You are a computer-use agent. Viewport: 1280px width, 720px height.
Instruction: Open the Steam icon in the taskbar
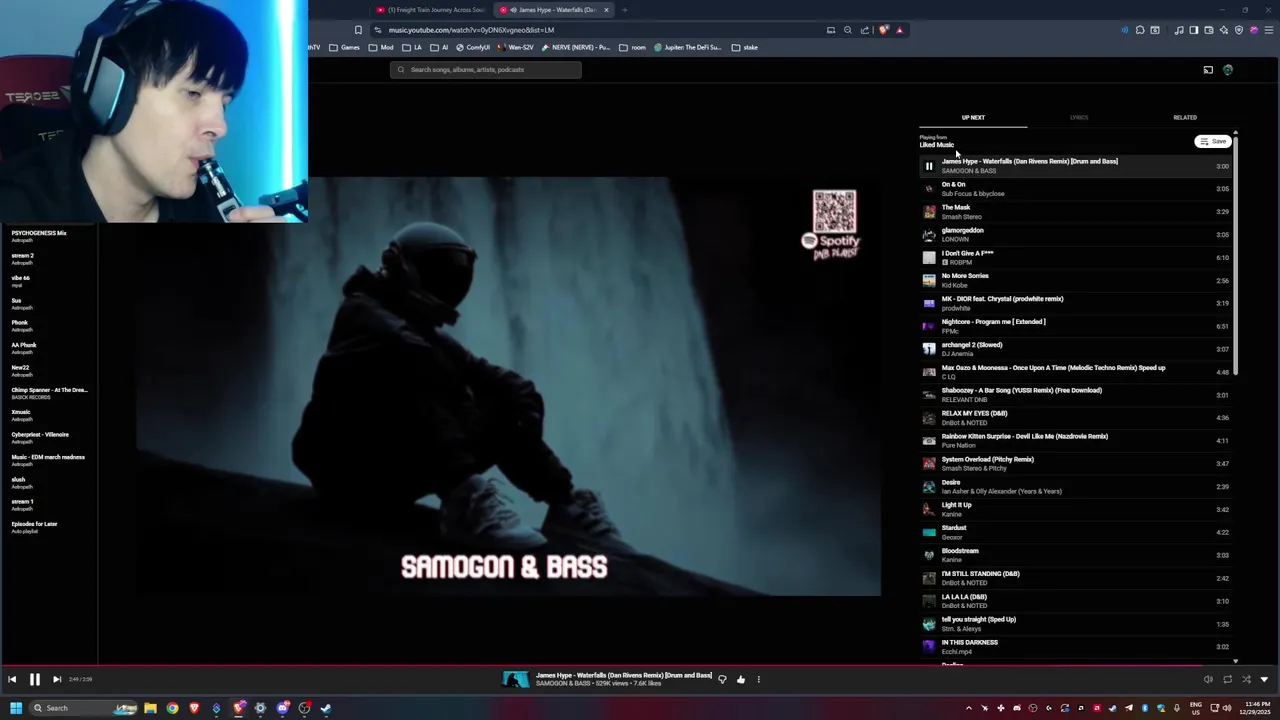326,708
